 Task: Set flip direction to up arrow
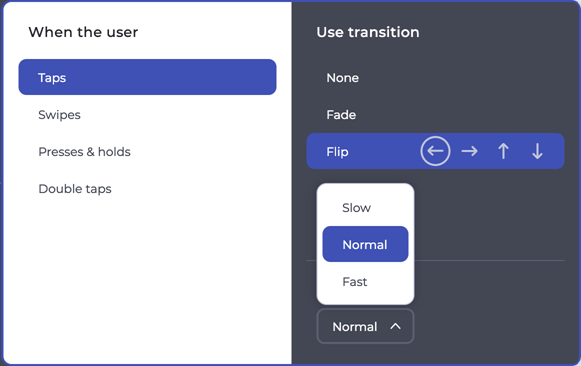(503, 151)
